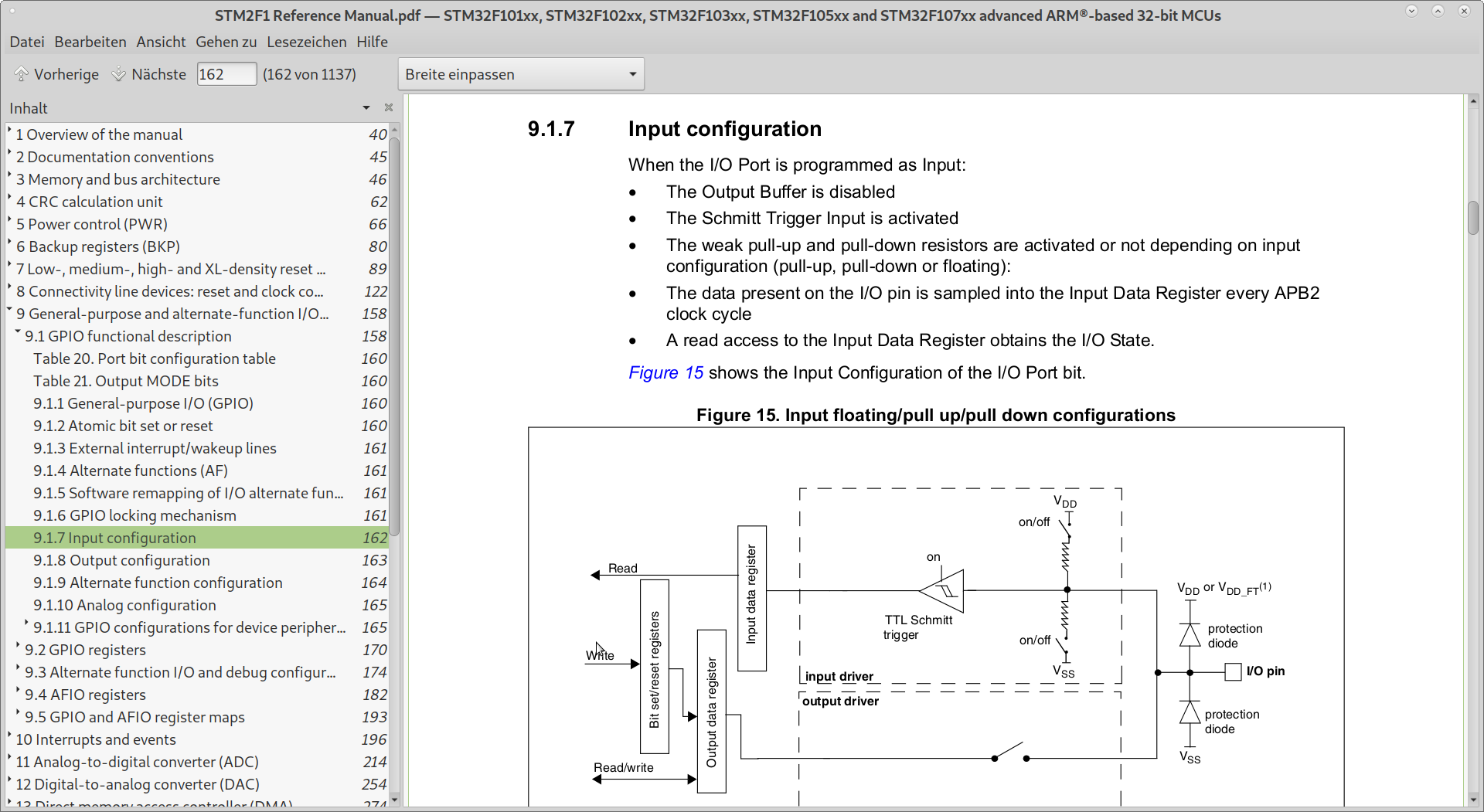This screenshot has width=1484, height=812.
Task: Collapse section 9.1 GPIO functional description
Action: (x=19, y=333)
